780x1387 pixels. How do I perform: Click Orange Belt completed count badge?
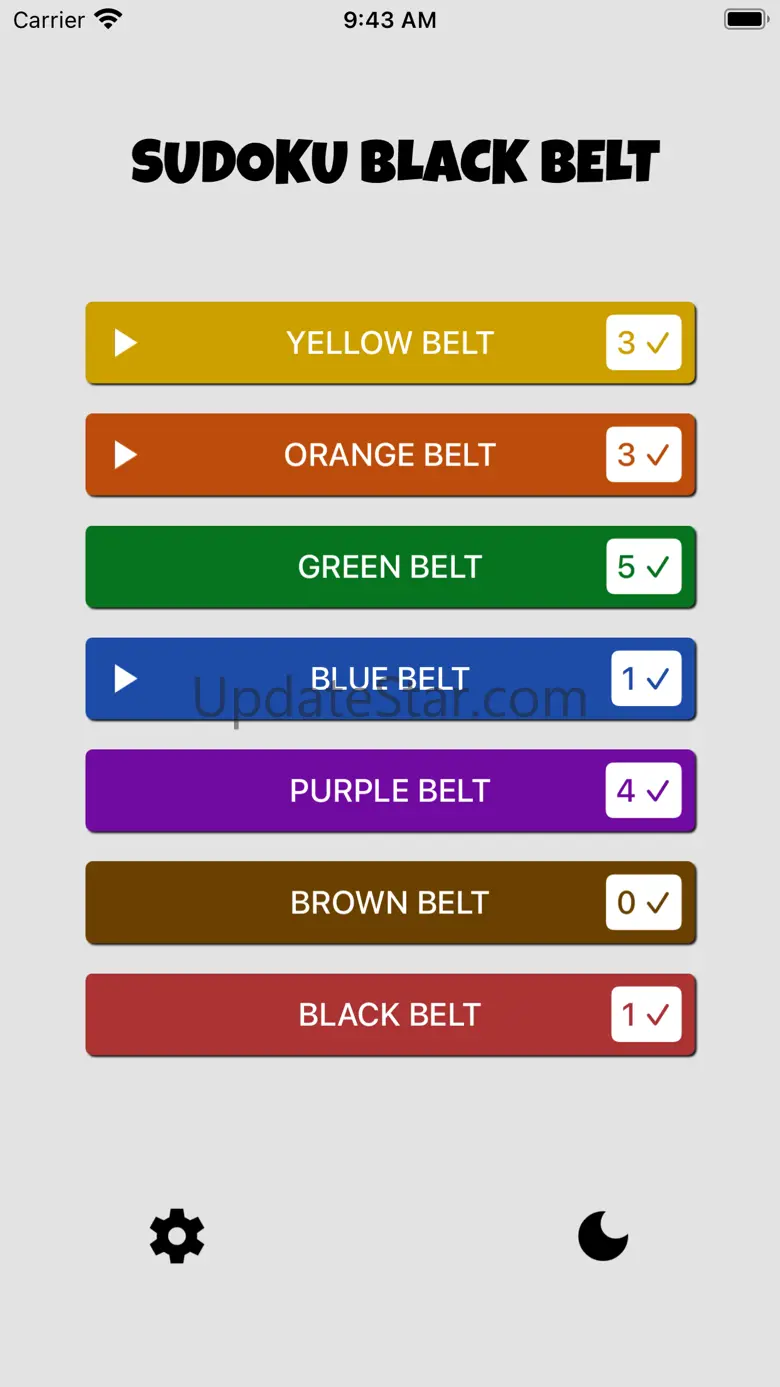point(643,455)
